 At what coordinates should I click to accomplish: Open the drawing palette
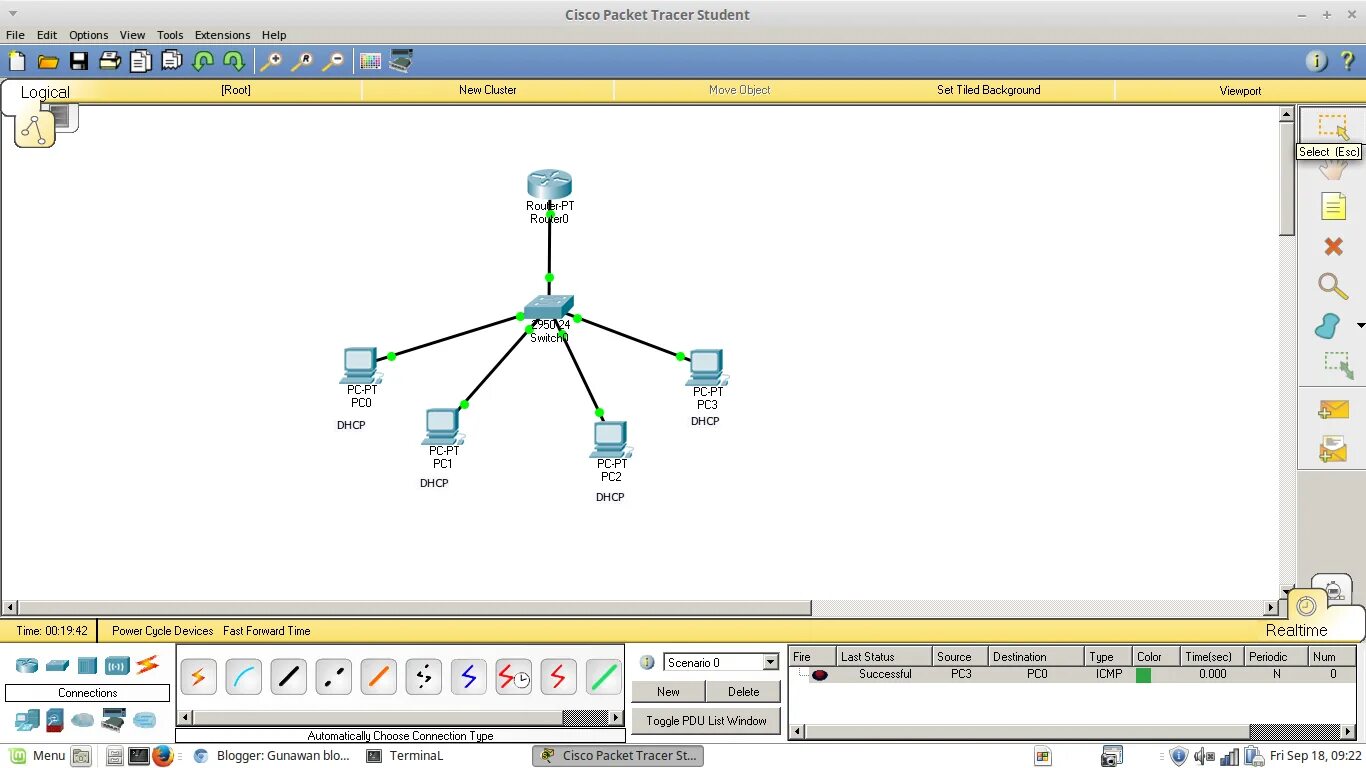[370, 61]
